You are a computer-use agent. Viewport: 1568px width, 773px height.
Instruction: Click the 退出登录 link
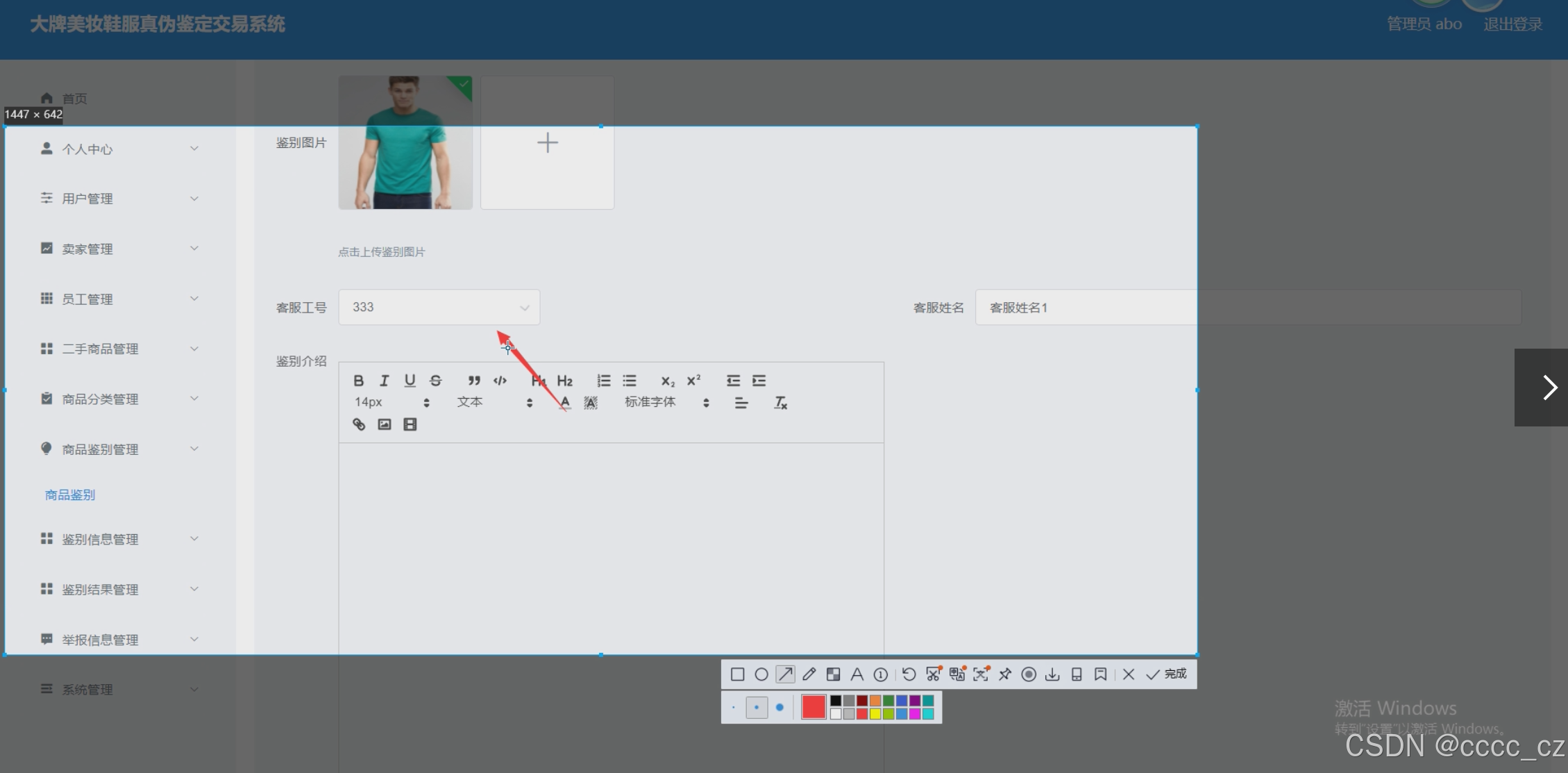(1512, 24)
